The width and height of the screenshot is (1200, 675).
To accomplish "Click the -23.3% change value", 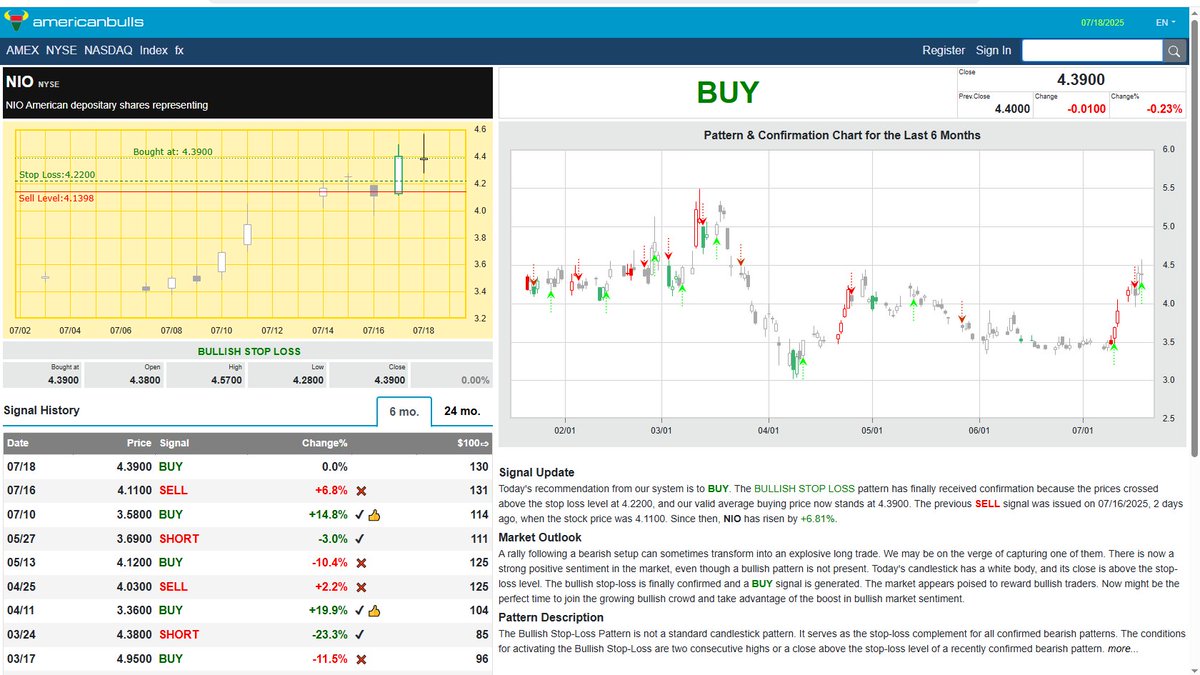I will point(327,634).
